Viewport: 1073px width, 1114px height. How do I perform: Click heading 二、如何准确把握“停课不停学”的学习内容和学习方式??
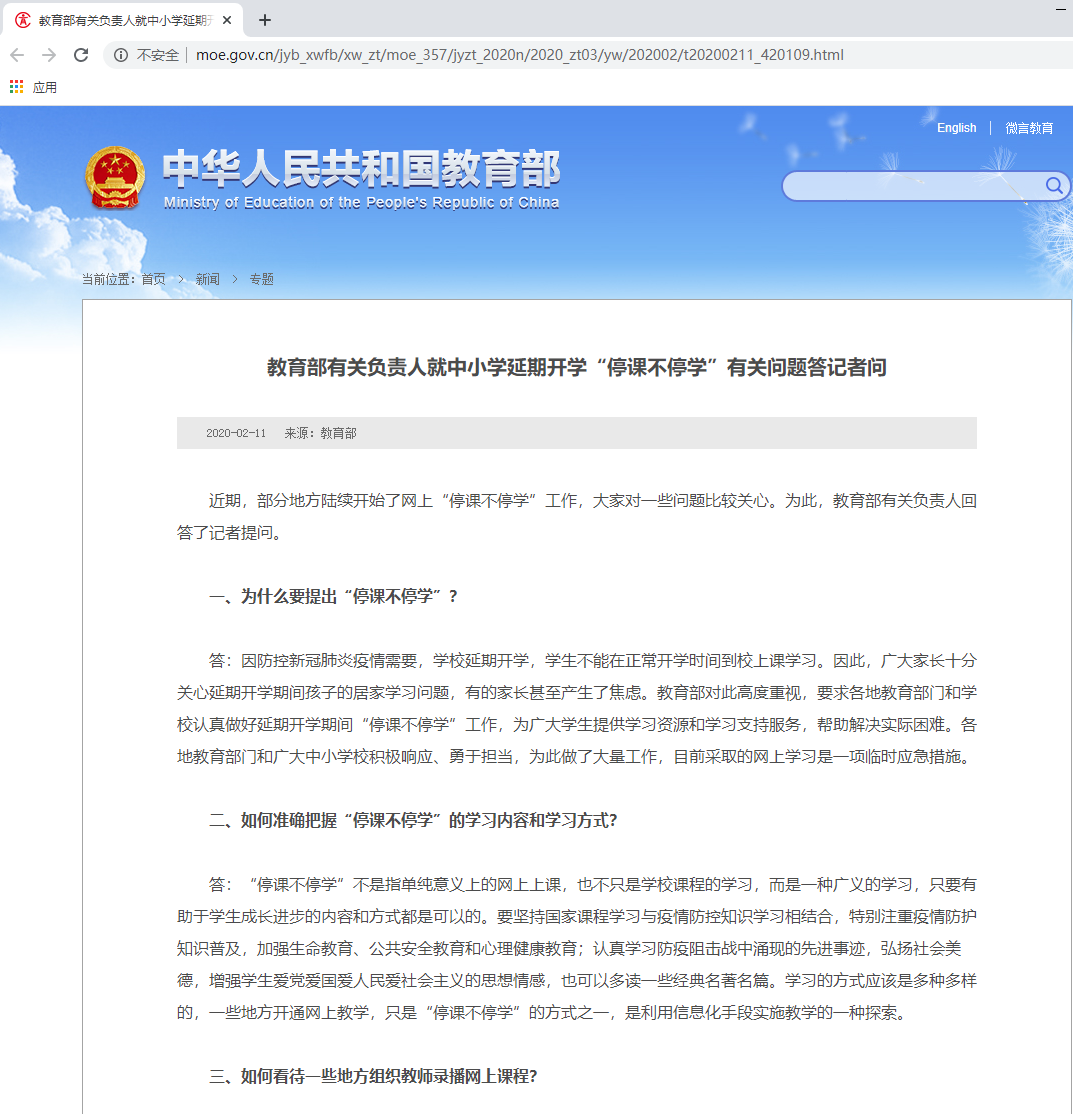coord(413,821)
